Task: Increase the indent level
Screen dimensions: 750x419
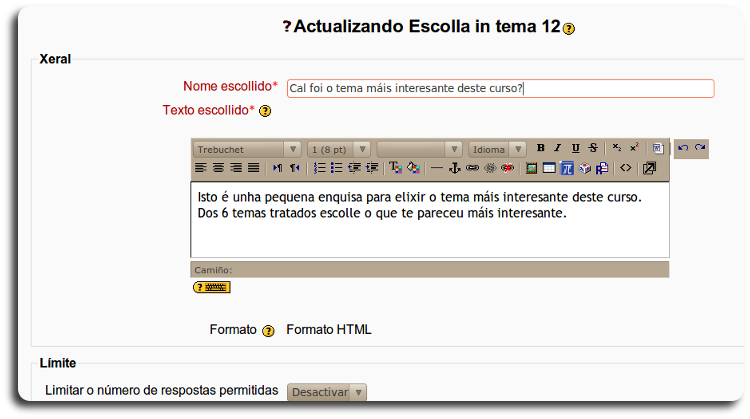Action: click(x=372, y=168)
